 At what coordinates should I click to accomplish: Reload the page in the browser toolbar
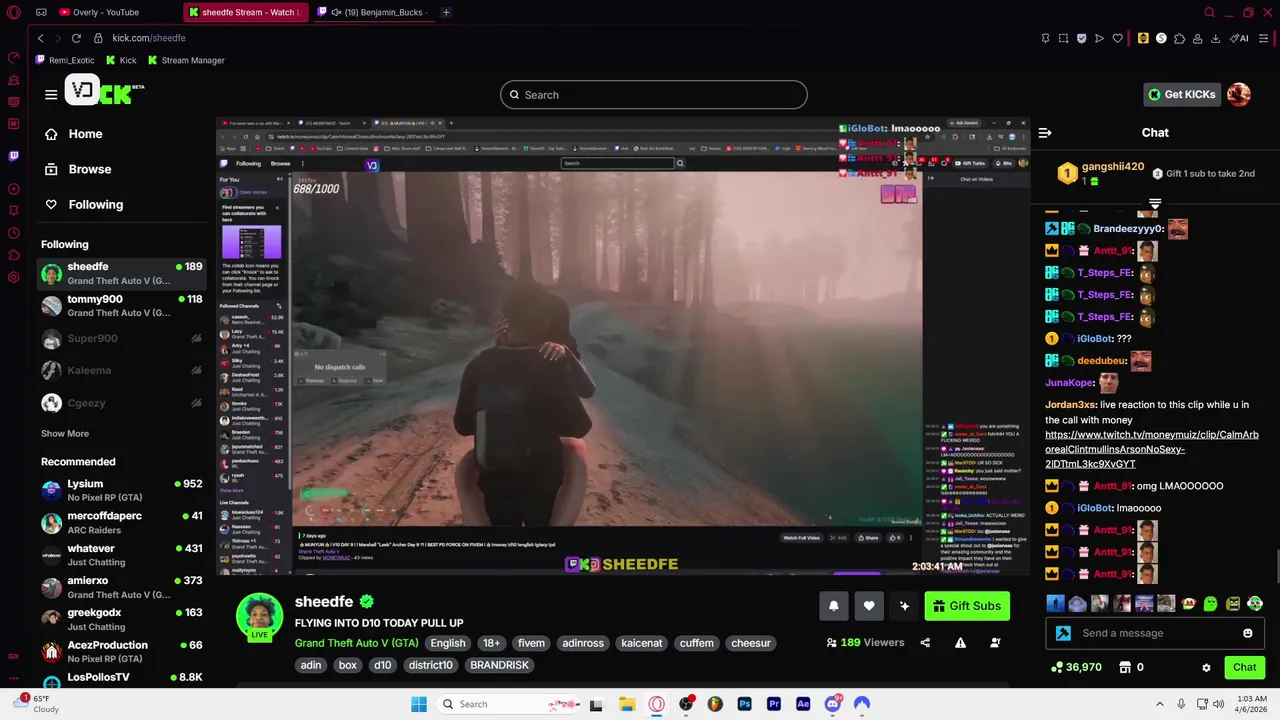(x=76, y=38)
